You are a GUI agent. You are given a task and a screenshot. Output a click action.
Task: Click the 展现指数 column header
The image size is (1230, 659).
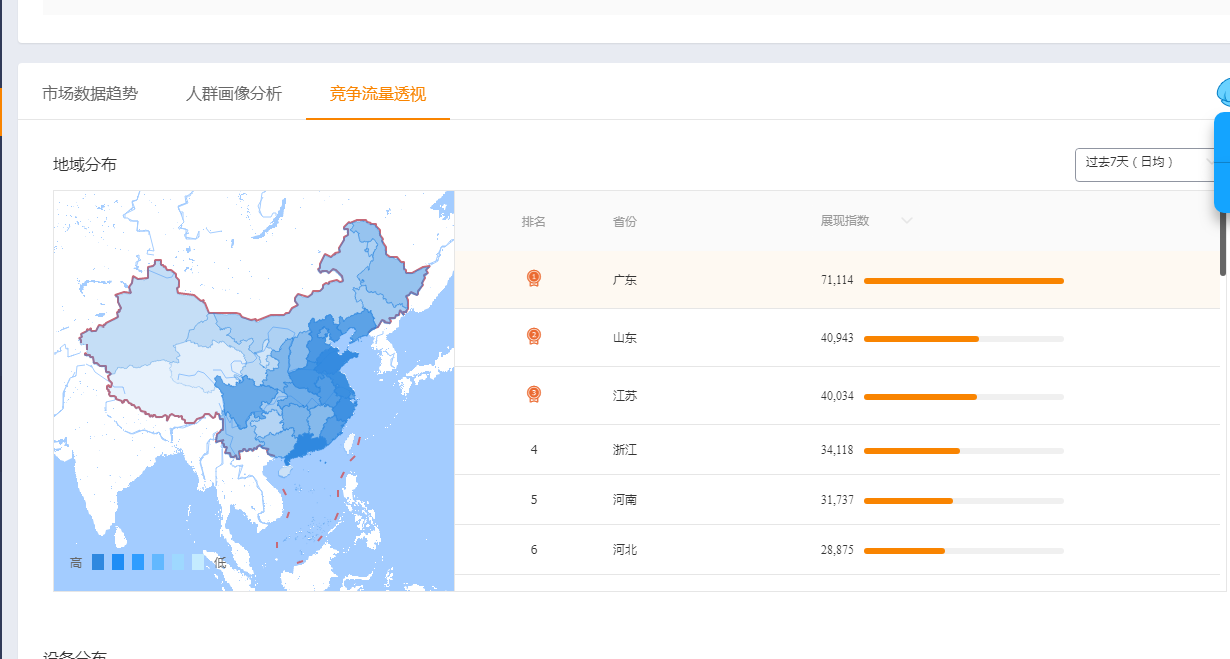click(845, 221)
